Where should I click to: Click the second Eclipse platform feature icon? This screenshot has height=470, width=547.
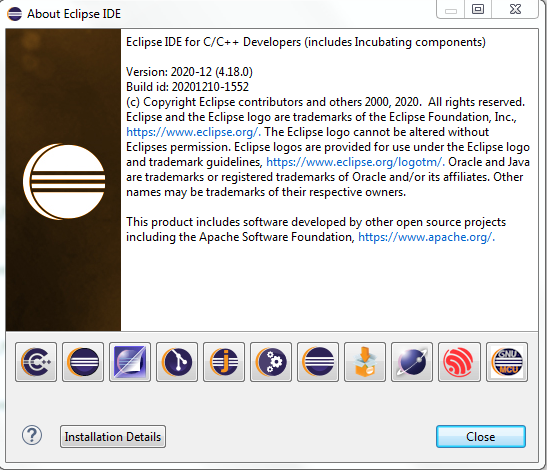coord(318,362)
